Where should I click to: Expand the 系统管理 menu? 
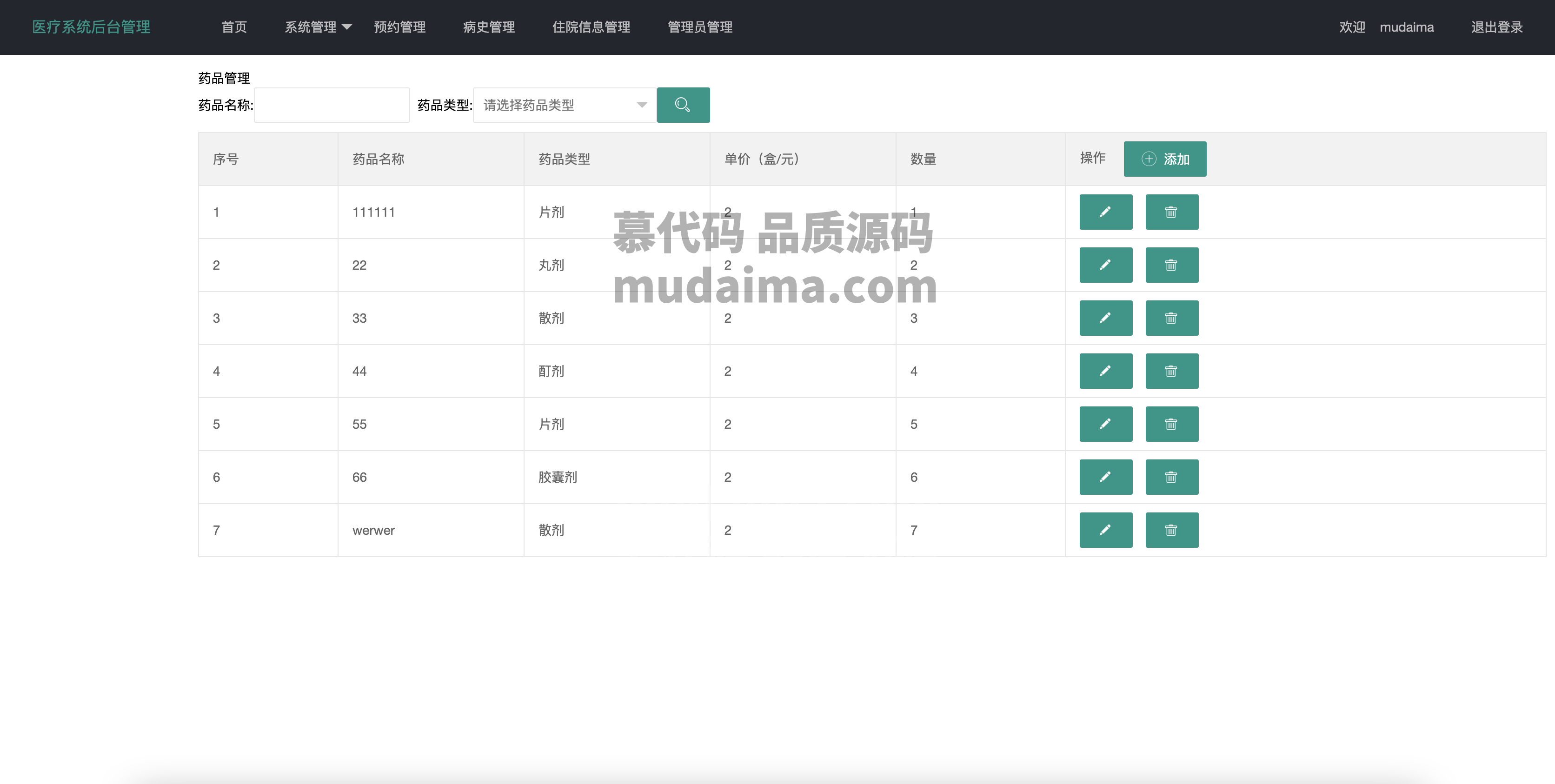tap(318, 27)
